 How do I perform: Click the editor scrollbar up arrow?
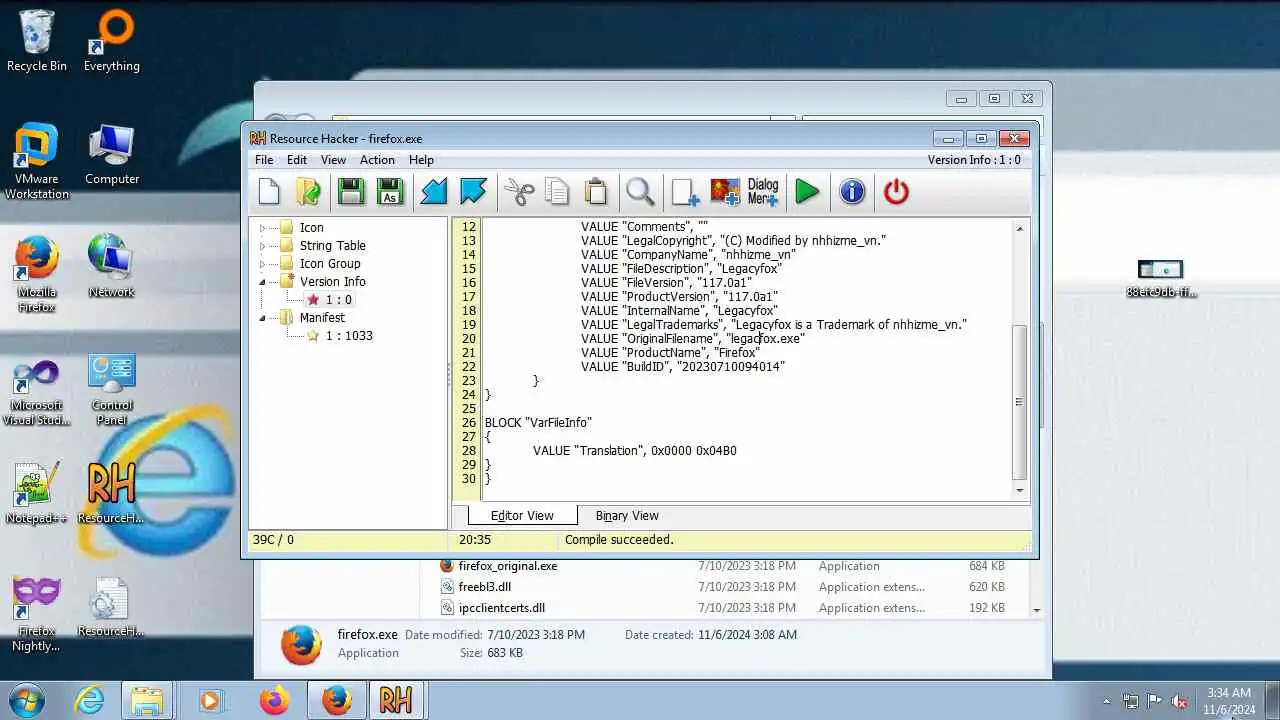click(1020, 229)
